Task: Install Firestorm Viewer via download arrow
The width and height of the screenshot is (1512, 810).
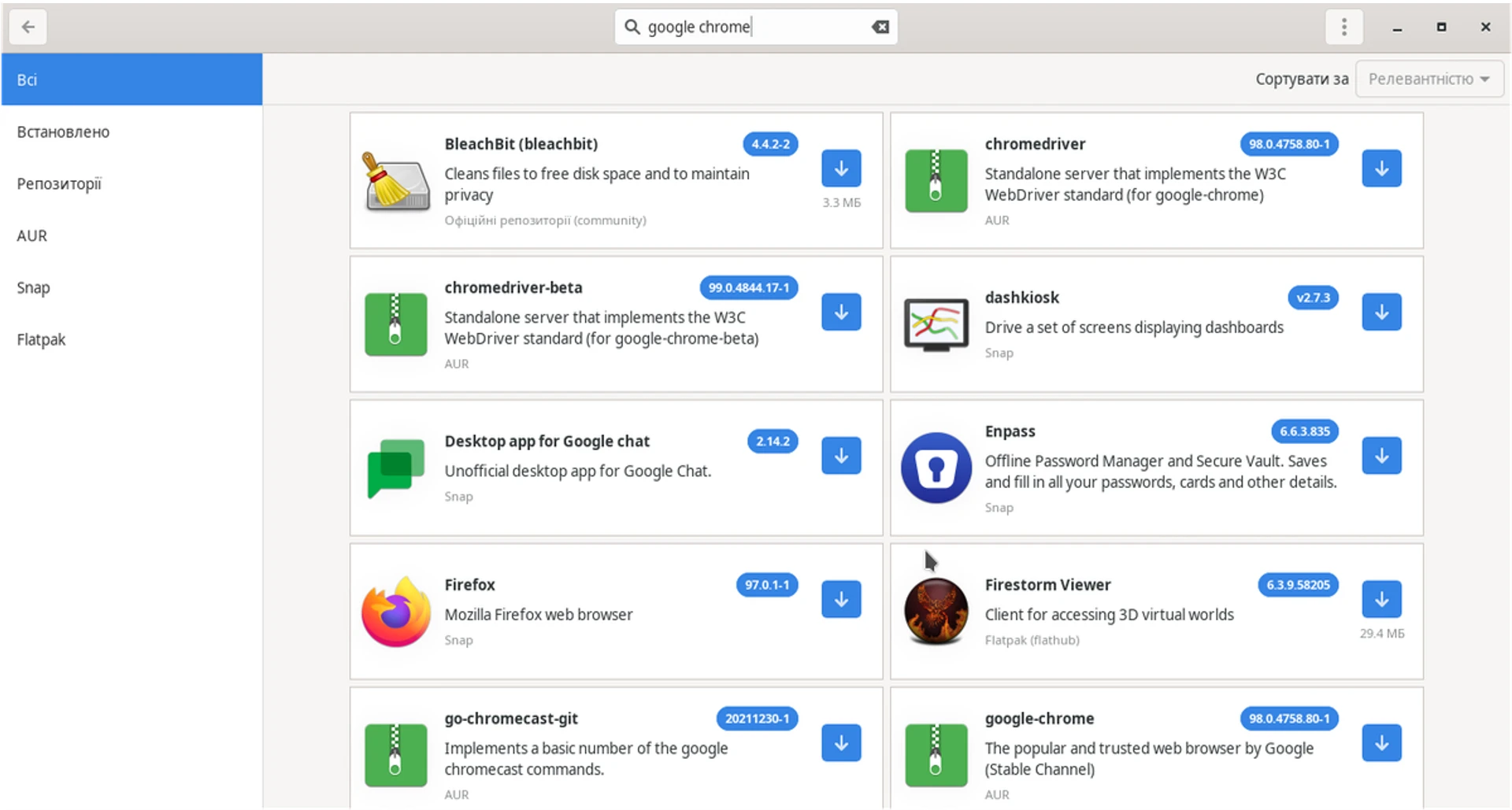Action: click(1381, 600)
